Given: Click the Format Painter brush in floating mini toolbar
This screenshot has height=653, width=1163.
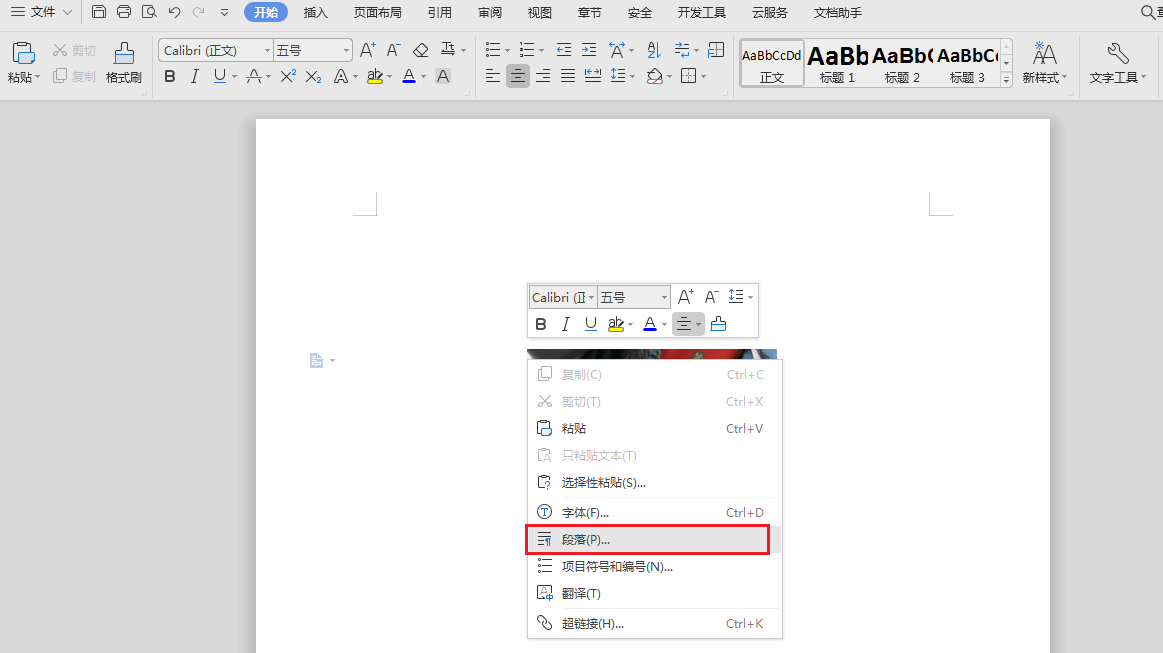Looking at the screenshot, I should coord(718,324).
